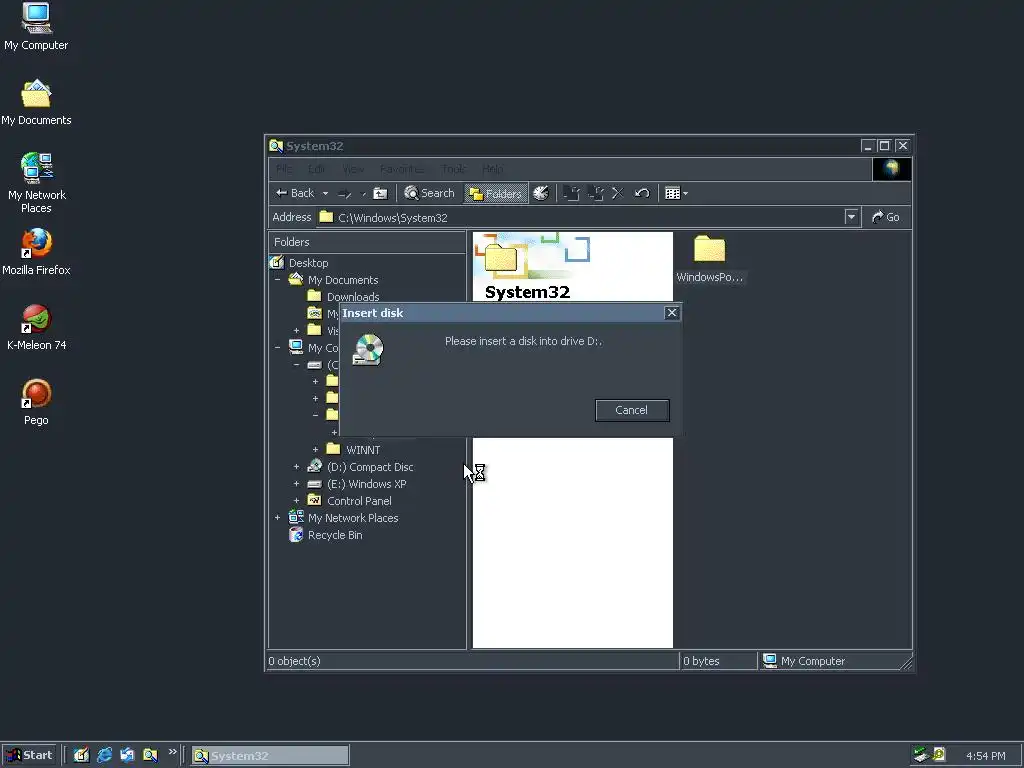Viewport: 1024px width, 768px height.
Task: Open My Network Places desktop icon
Action: [36, 184]
